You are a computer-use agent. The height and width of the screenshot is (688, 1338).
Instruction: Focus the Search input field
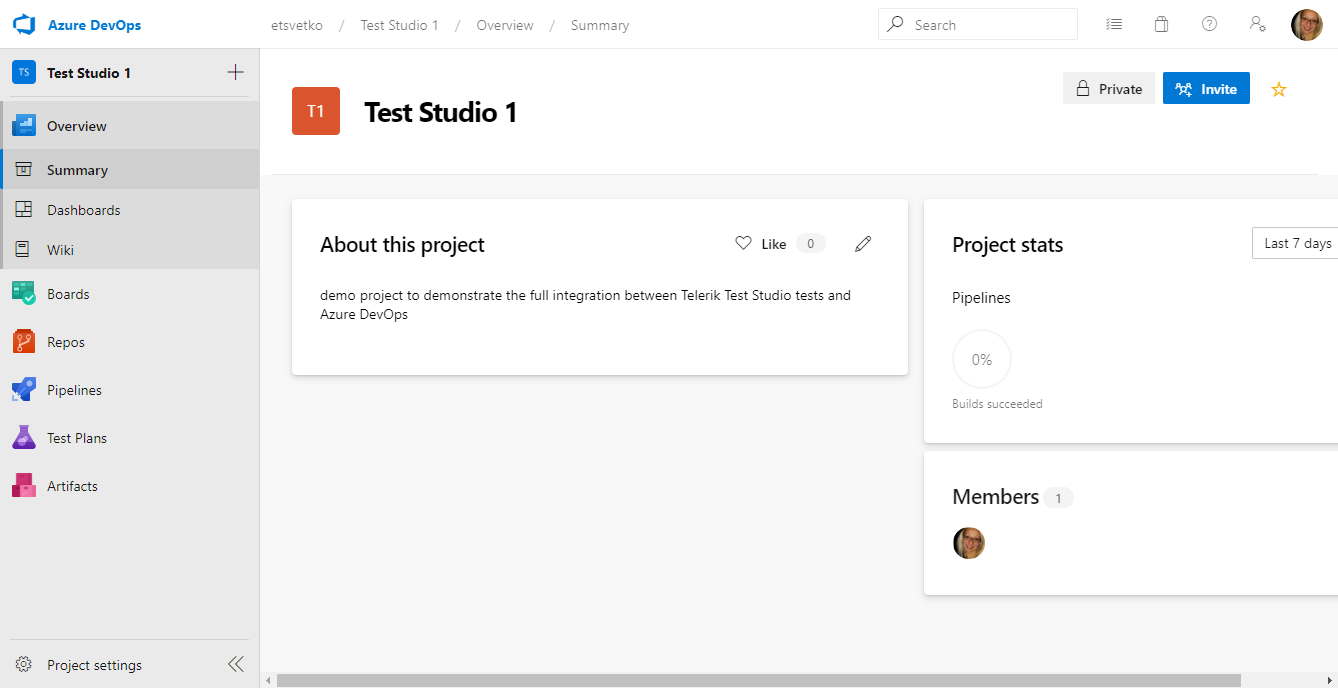click(978, 24)
